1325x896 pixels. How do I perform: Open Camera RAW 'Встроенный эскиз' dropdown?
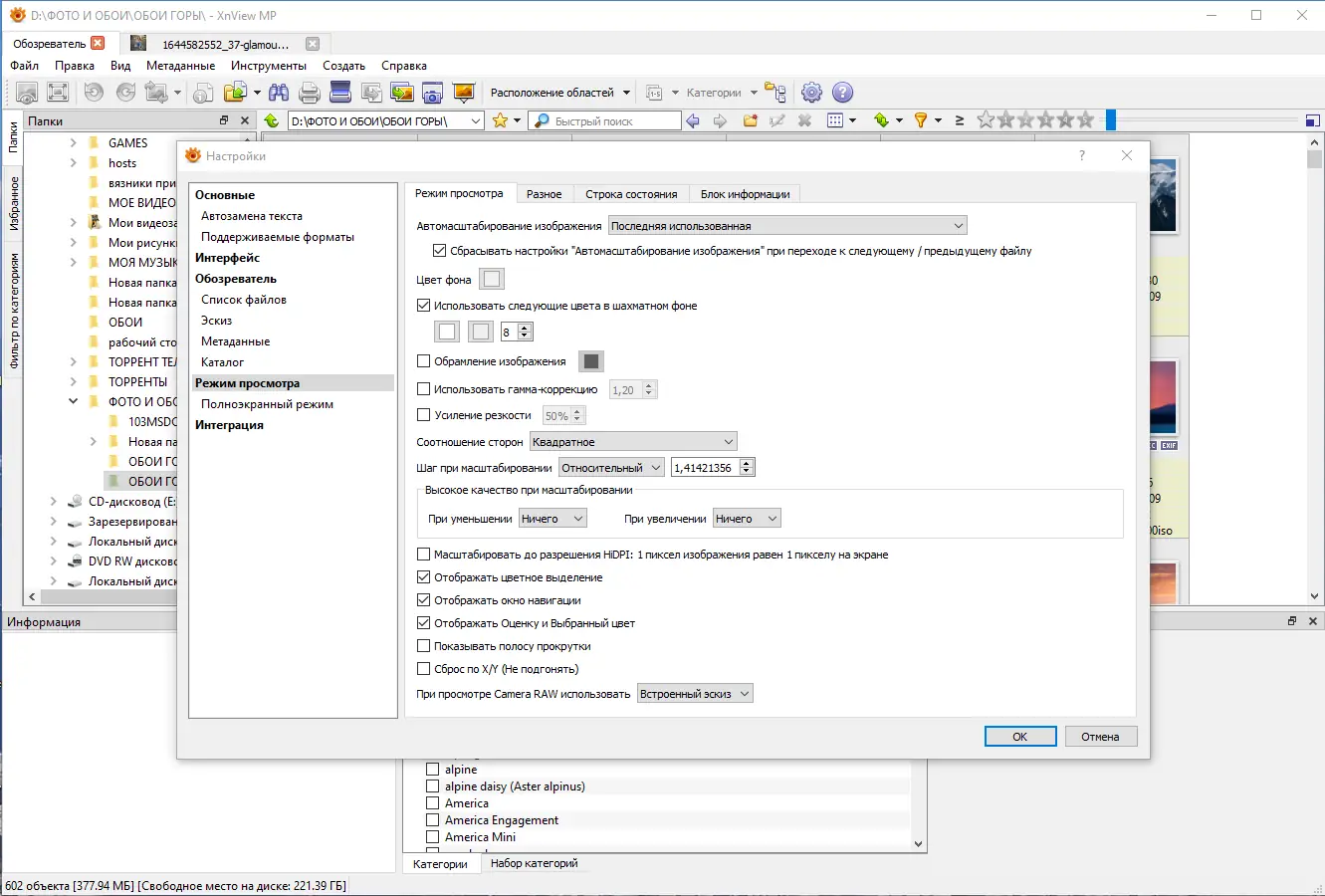pos(695,694)
